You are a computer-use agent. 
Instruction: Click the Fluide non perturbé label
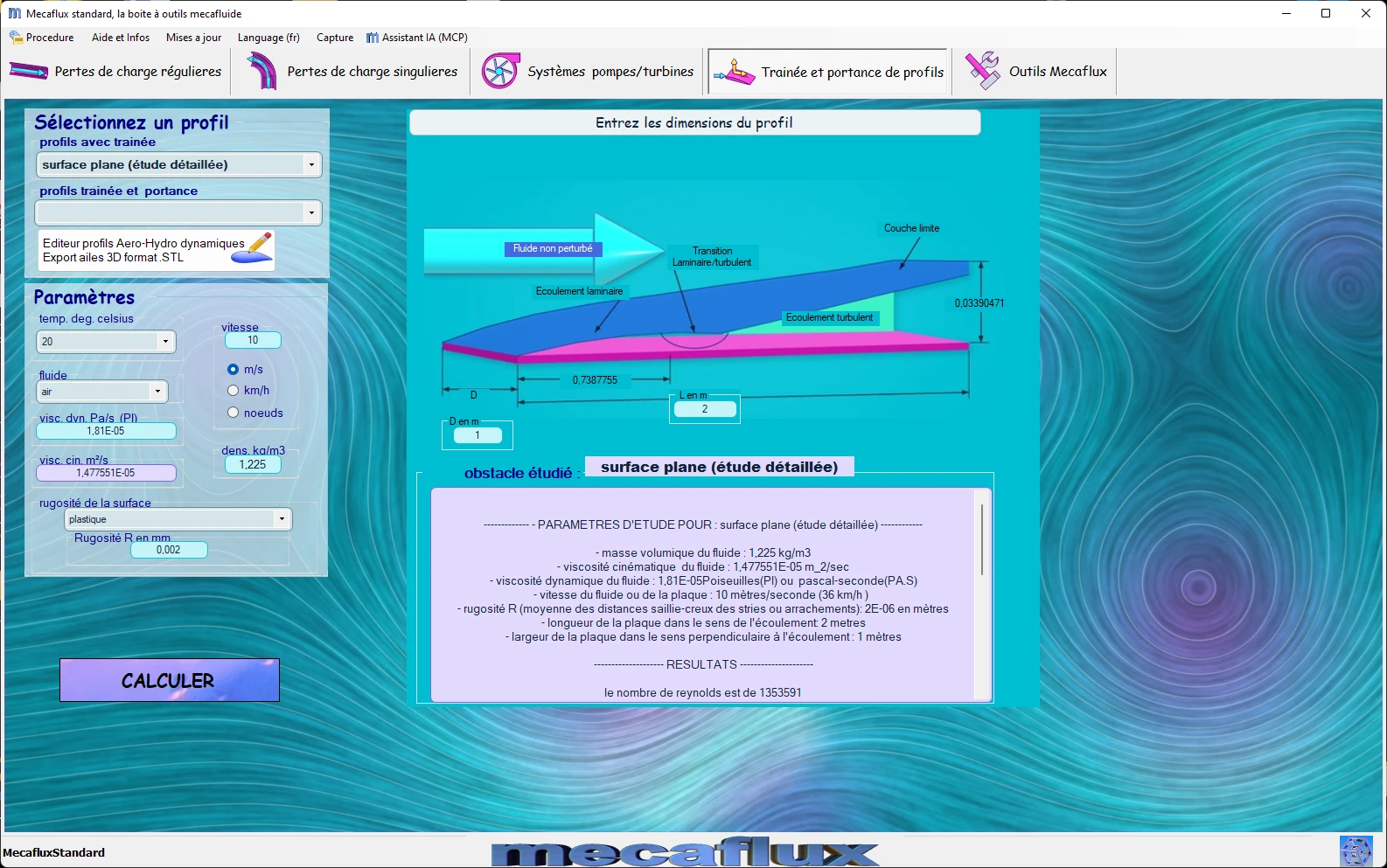[x=553, y=249]
